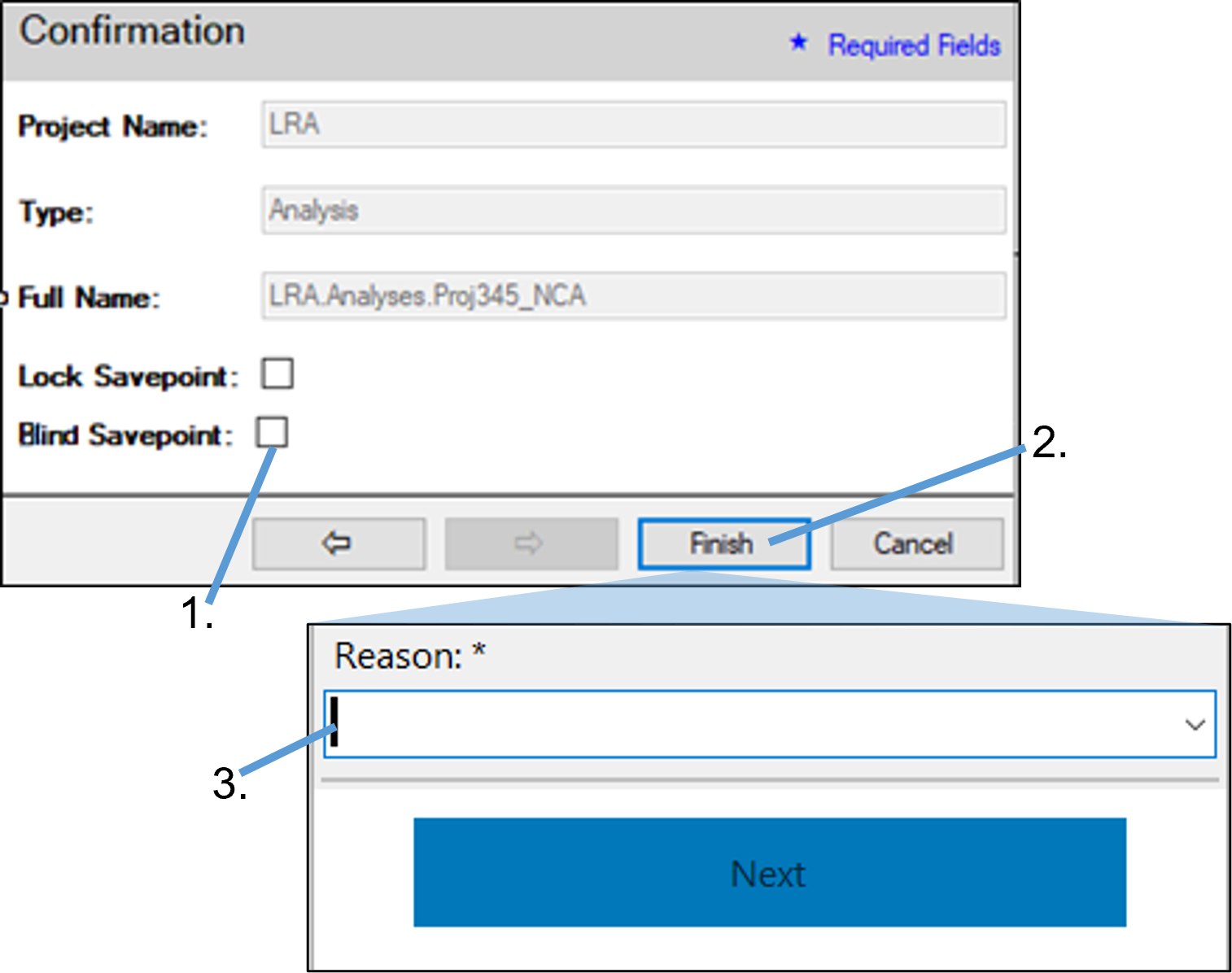The width and height of the screenshot is (1232, 973).
Task: Click the back arrow button
Action: pos(339,543)
